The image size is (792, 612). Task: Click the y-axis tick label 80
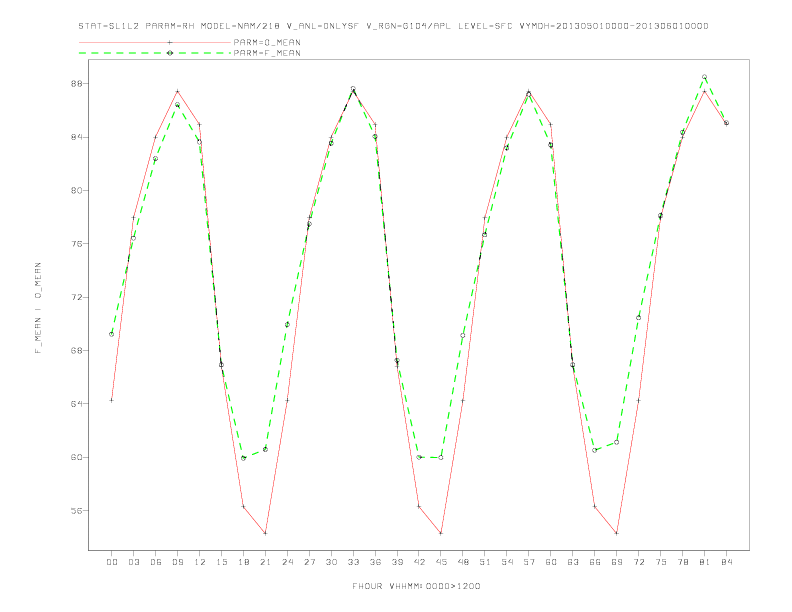pos(75,190)
